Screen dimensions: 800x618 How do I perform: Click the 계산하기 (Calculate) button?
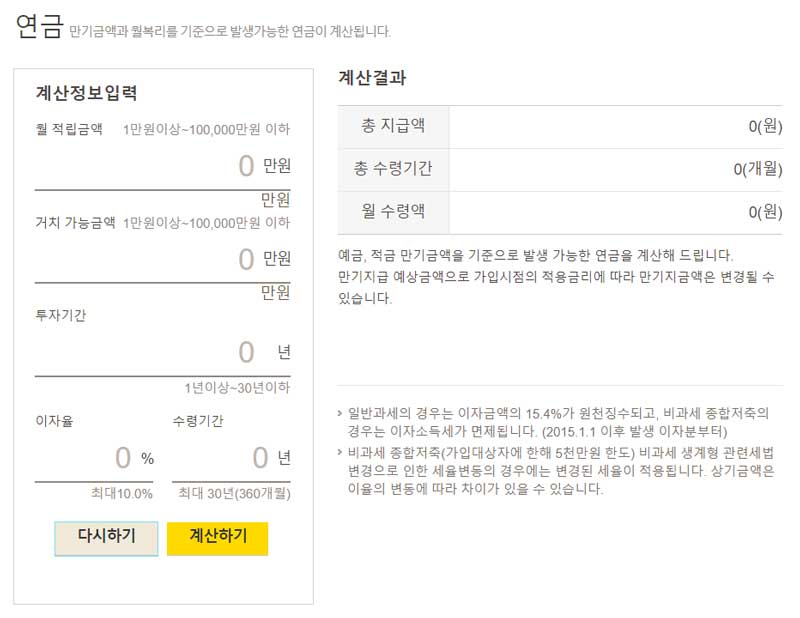(x=218, y=538)
